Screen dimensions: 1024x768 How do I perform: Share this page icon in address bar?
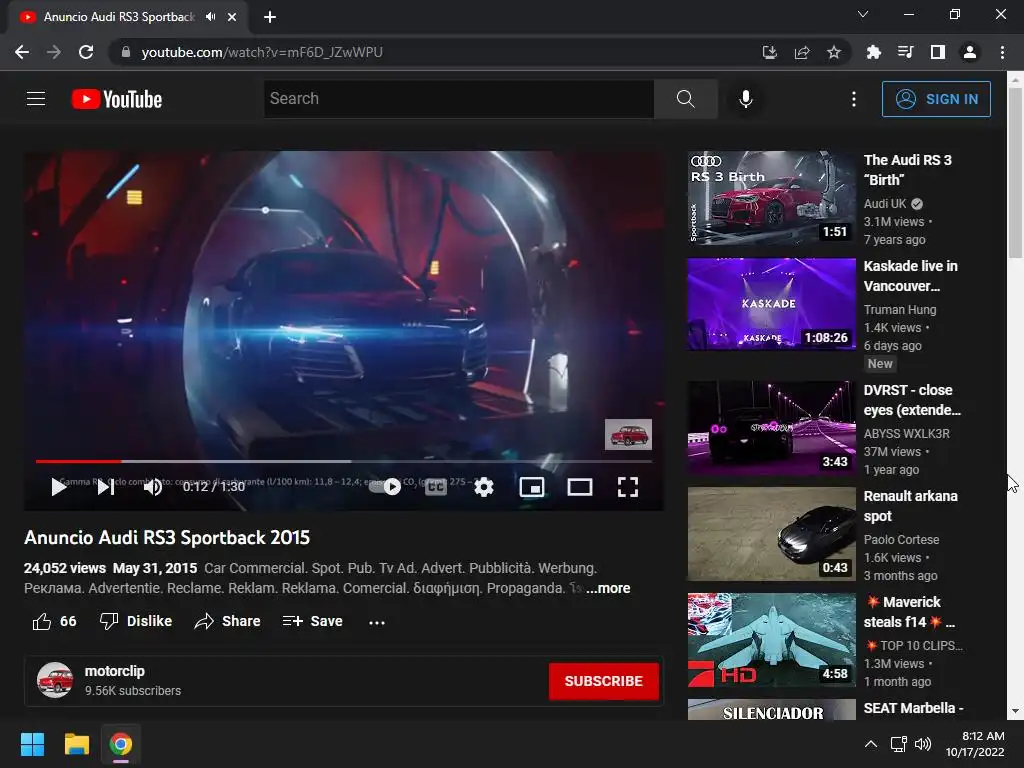tap(802, 52)
